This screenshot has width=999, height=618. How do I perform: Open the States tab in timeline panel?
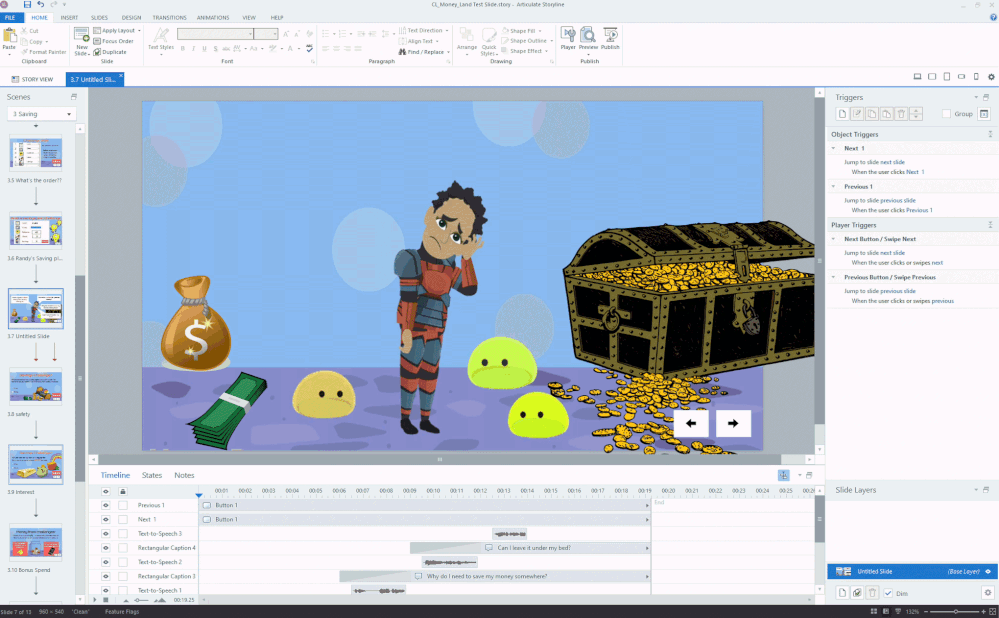[x=152, y=475]
